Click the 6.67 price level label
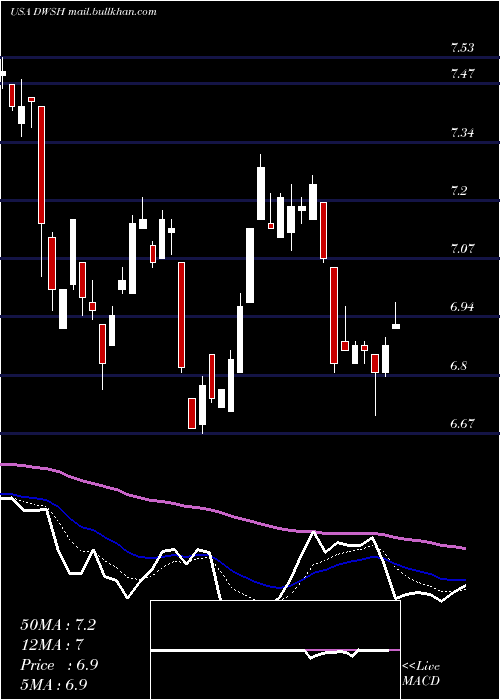This screenshot has height=700, width=500. pyautogui.click(x=462, y=423)
